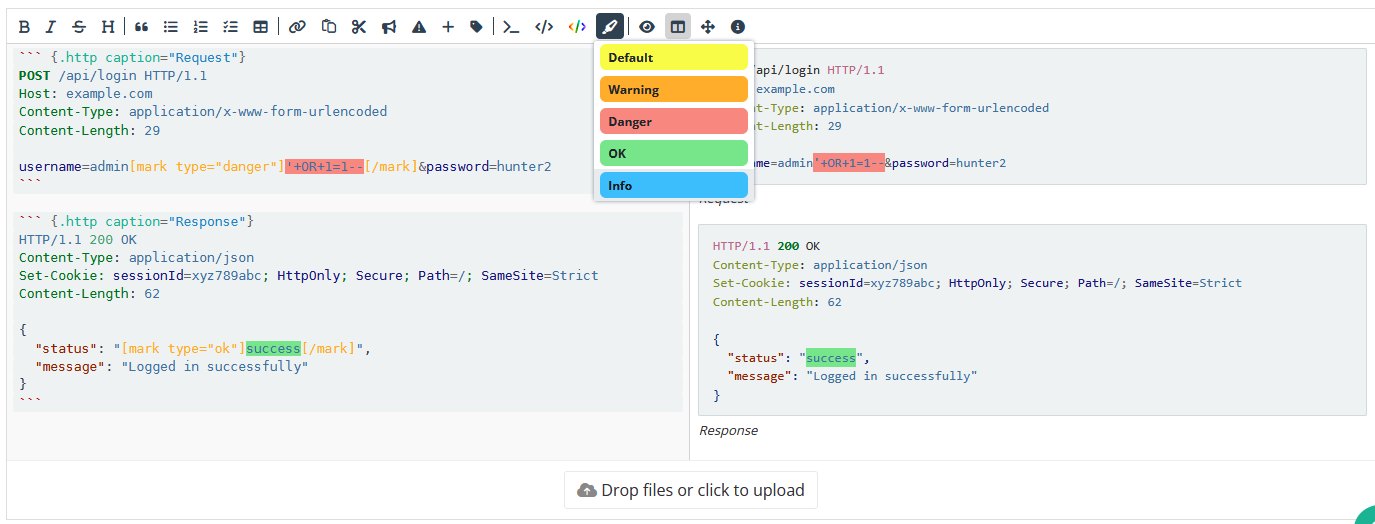Insert a blockquote
This screenshot has height=524, width=1375.
141,27
